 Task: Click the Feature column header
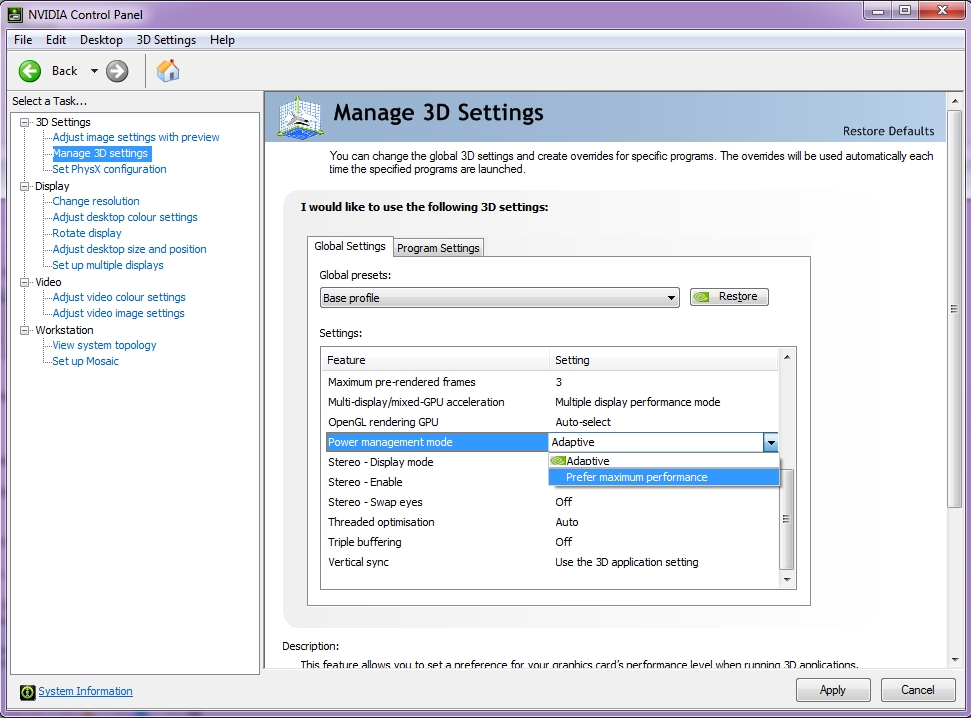point(435,360)
